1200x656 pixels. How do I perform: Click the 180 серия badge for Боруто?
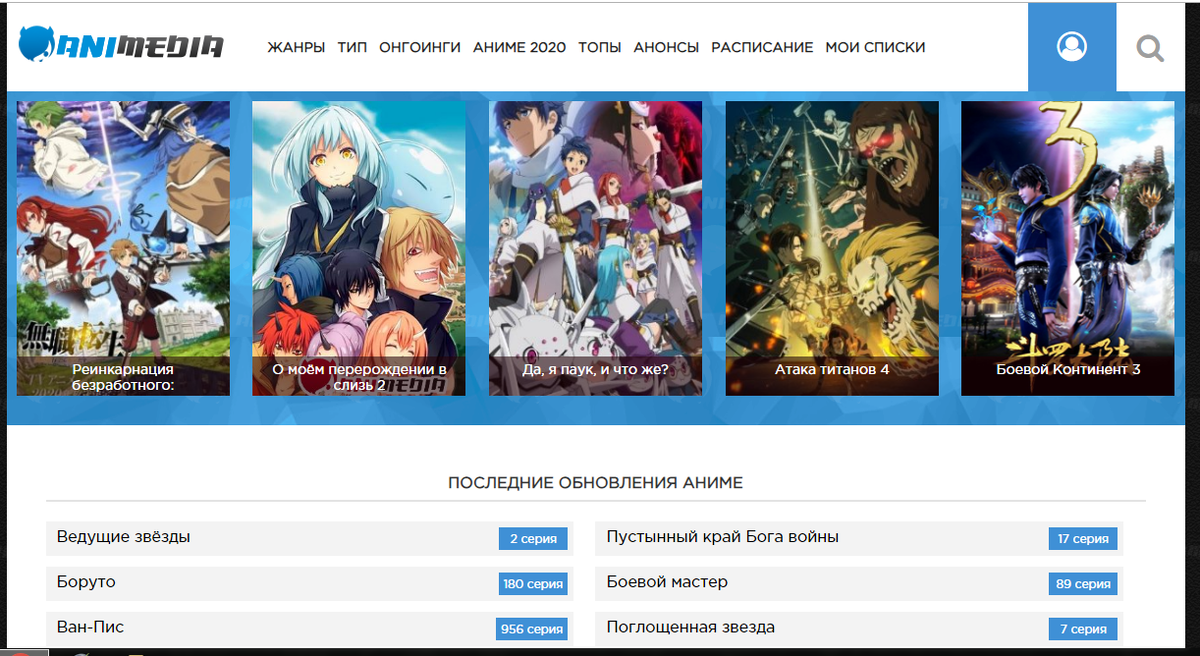532,584
